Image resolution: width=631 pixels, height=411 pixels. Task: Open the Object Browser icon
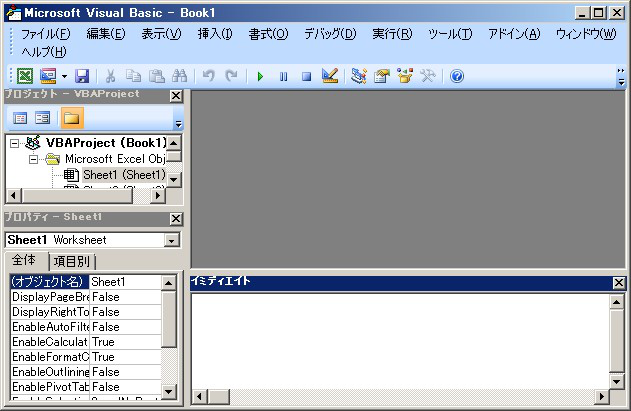(x=405, y=76)
